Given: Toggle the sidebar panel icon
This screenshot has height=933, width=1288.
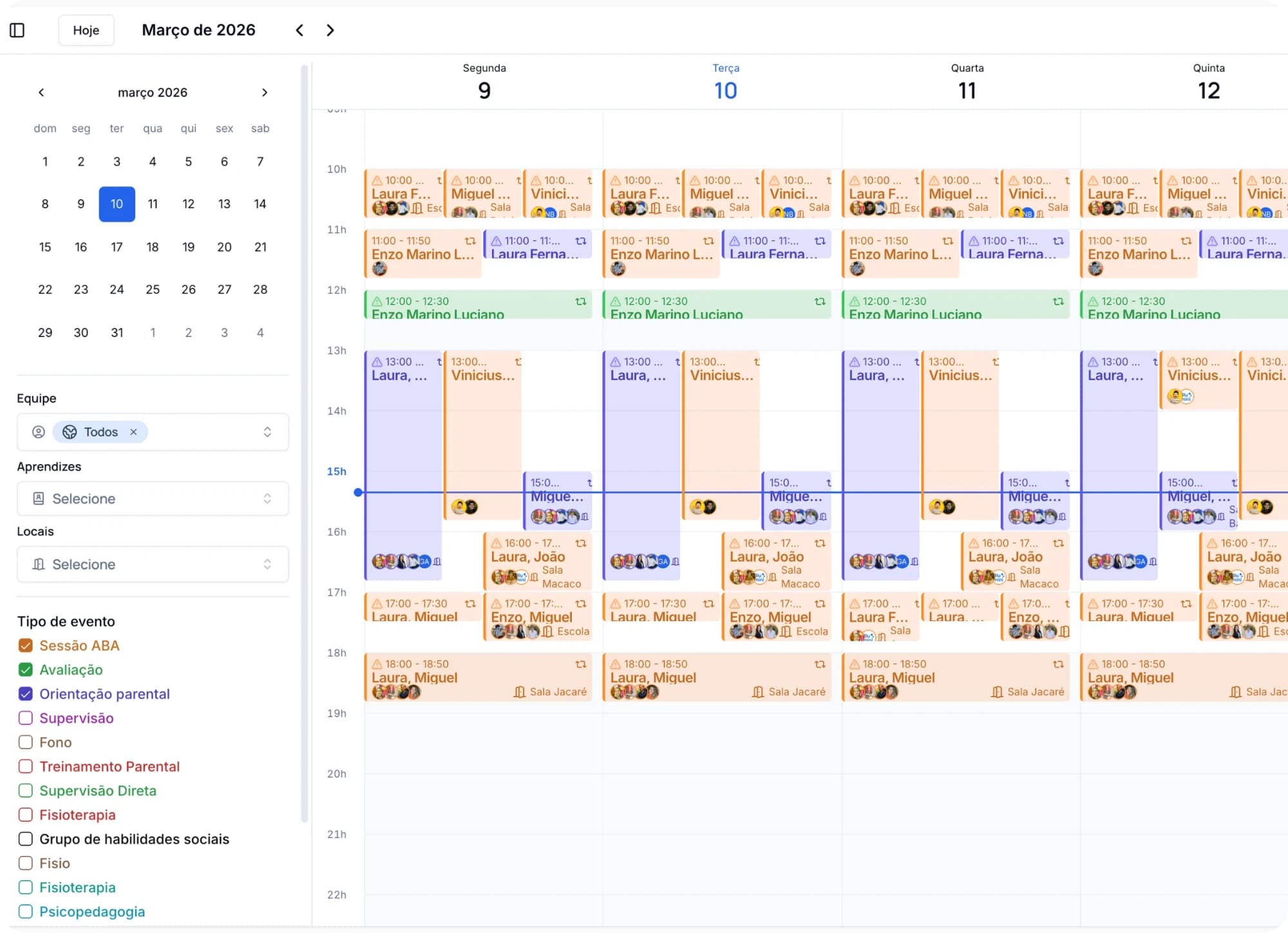Looking at the screenshot, I should tap(17, 30).
